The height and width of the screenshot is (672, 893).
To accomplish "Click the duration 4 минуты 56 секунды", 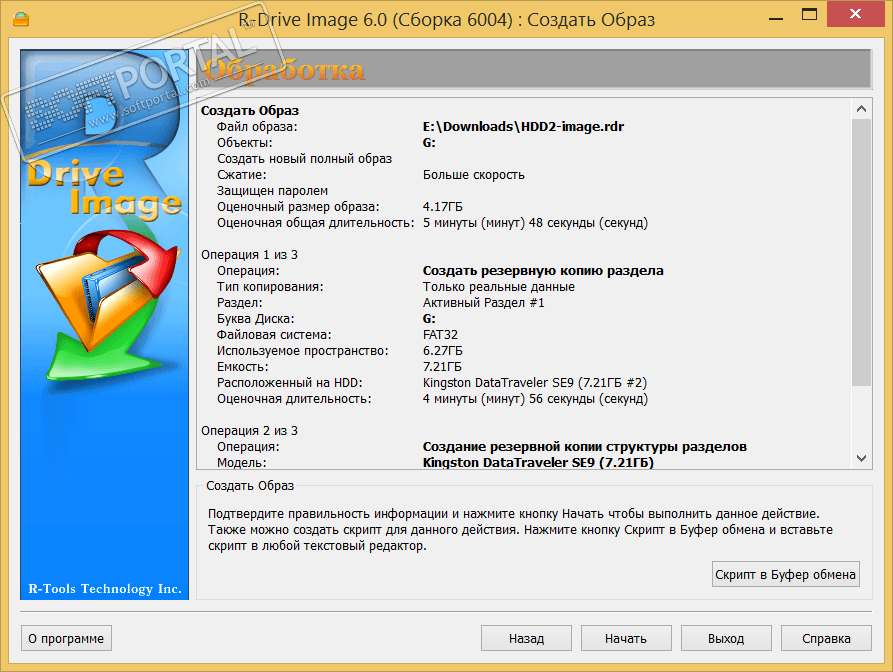I will coord(535,399).
